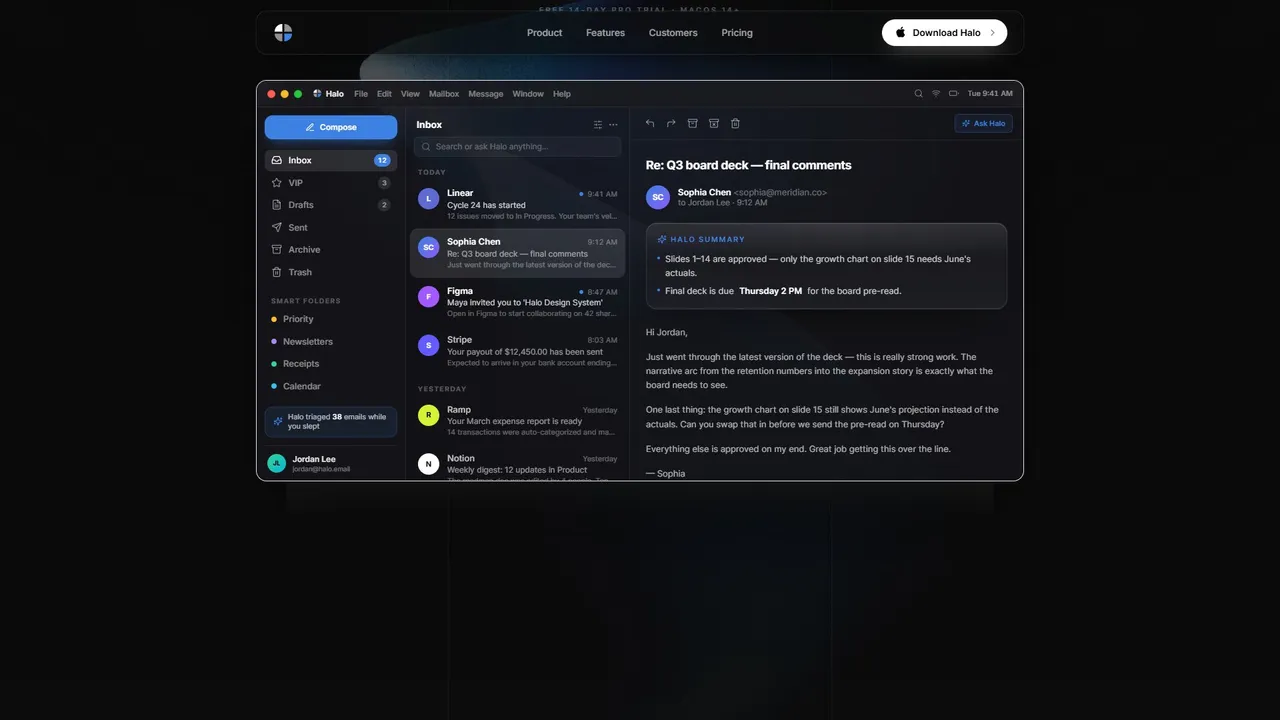Click the Halo triaged 38 emails notice
The height and width of the screenshot is (720, 1280).
(x=331, y=422)
